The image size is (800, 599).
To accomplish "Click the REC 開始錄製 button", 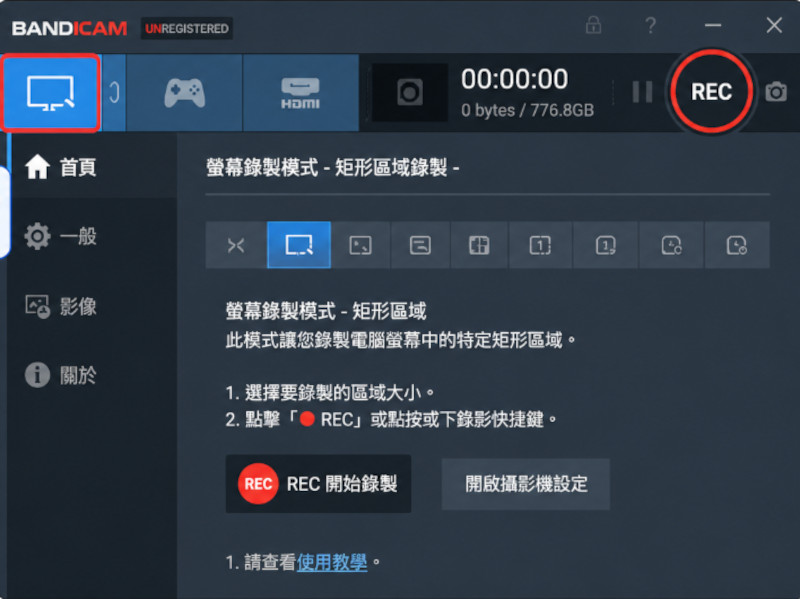I will tap(318, 484).
